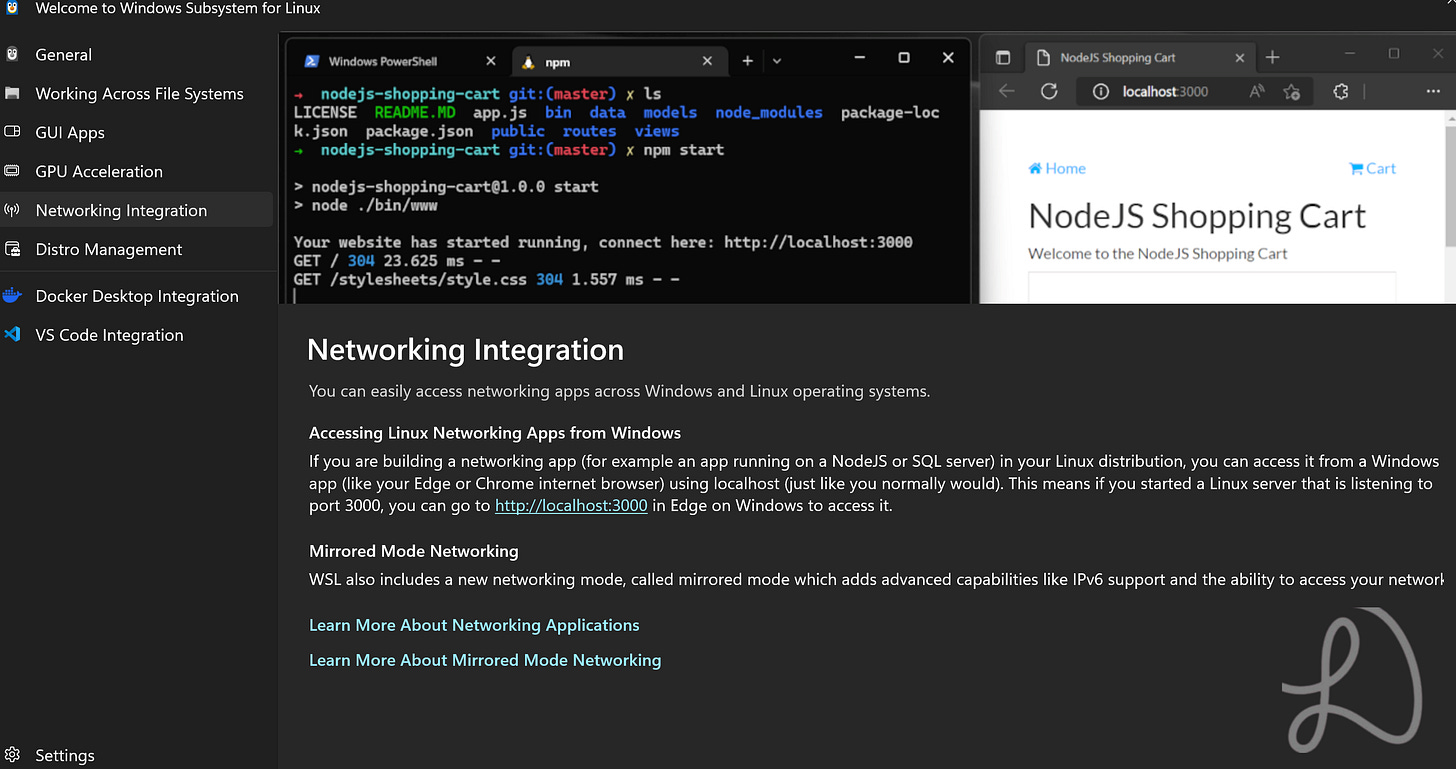Viewport: 1456px width, 769px height.
Task: Click 'README.MD' in terminal listing
Action: tap(415, 113)
